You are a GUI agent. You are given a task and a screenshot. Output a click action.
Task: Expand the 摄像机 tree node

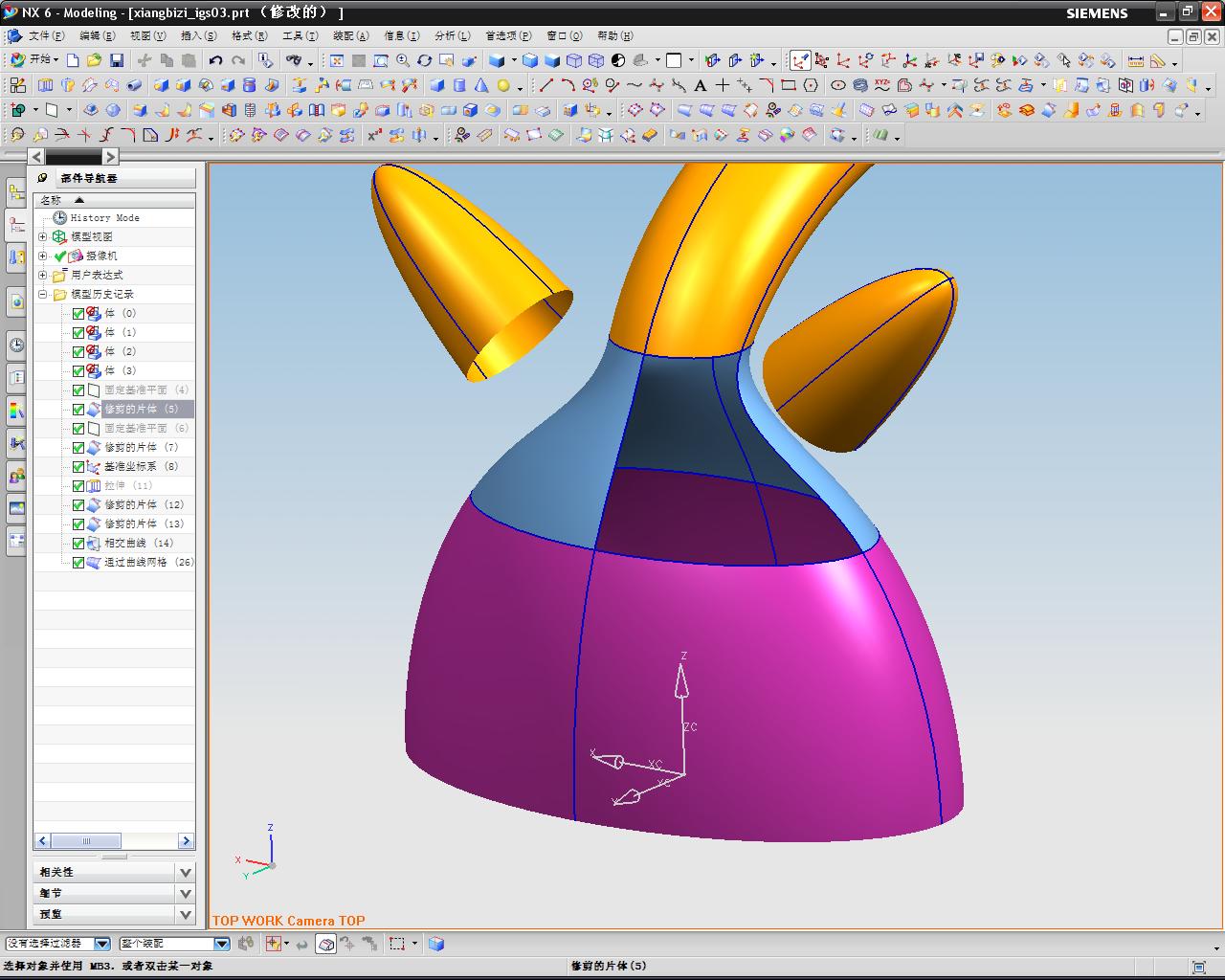[42, 256]
